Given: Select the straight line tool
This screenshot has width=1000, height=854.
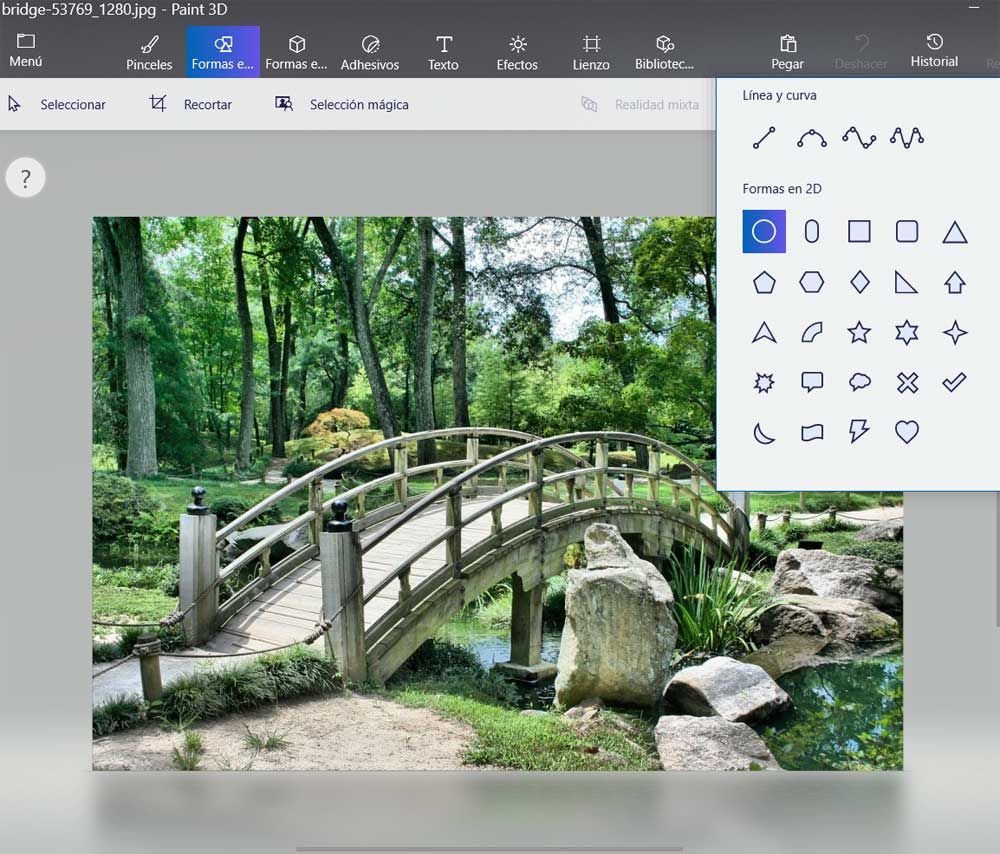Looking at the screenshot, I should 763,137.
